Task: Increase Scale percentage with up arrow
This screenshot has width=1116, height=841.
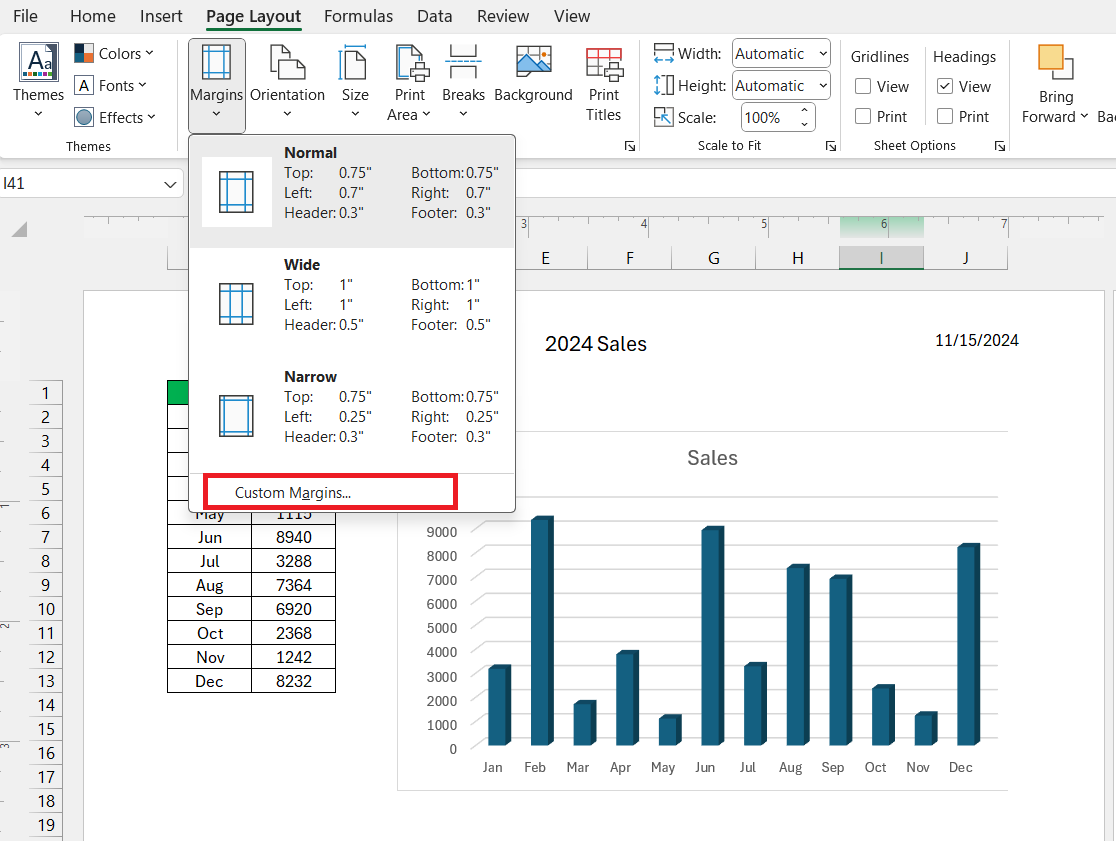Action: tap(804, 110)
